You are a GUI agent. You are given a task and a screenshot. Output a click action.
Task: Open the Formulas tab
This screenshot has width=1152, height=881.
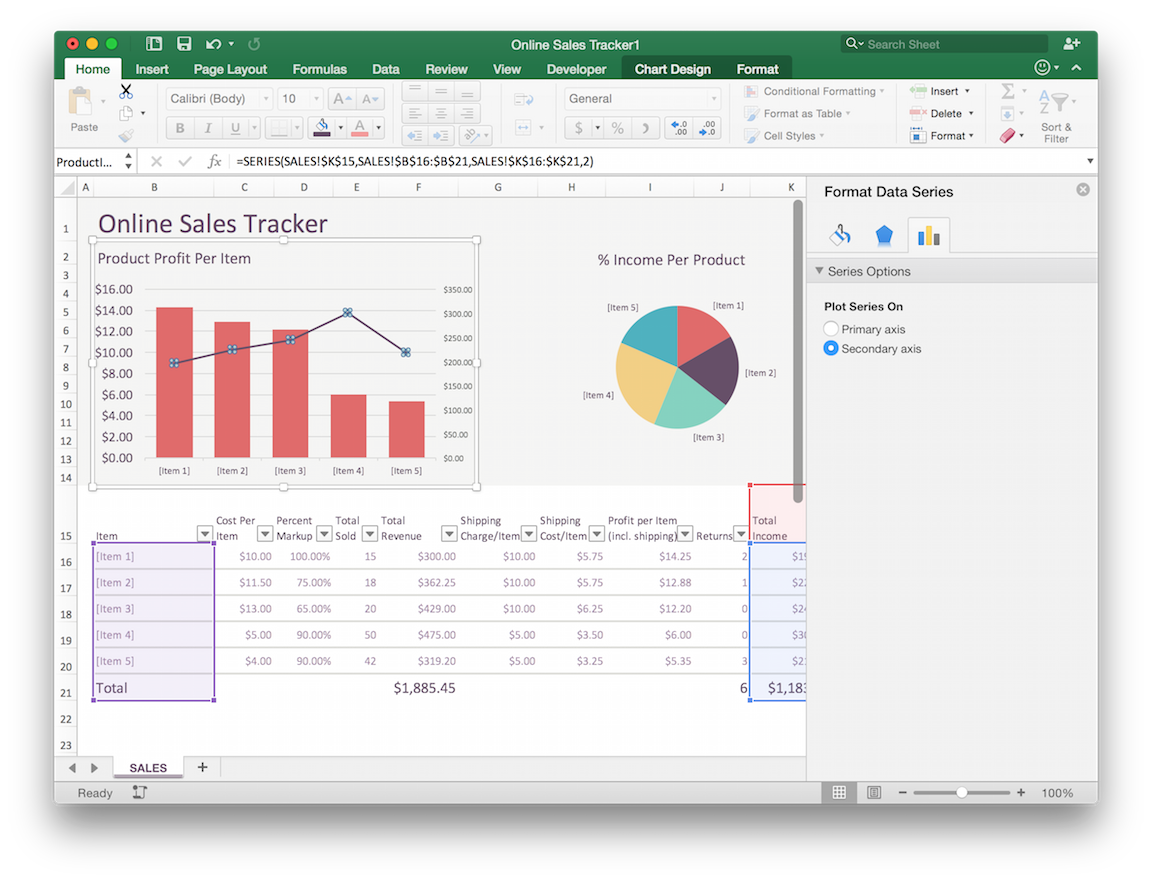[320, 69]
